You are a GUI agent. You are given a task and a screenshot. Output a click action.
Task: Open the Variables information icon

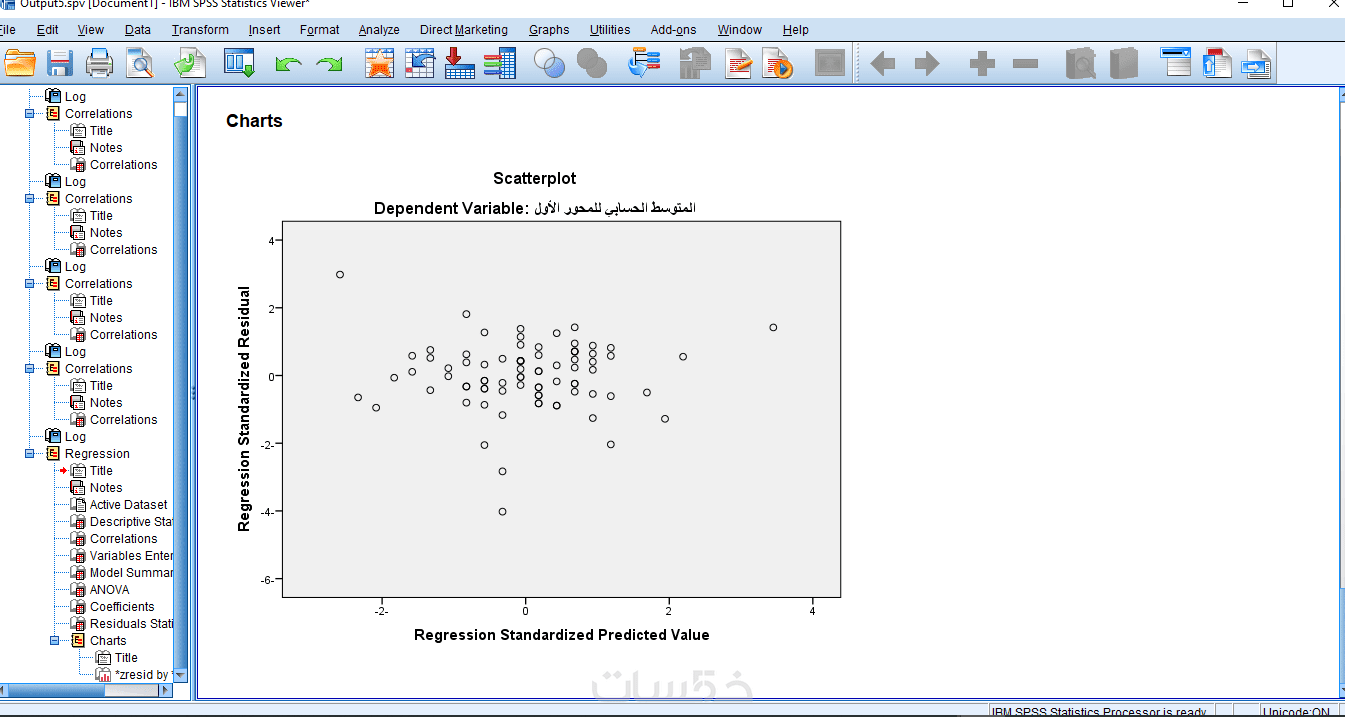499,65
